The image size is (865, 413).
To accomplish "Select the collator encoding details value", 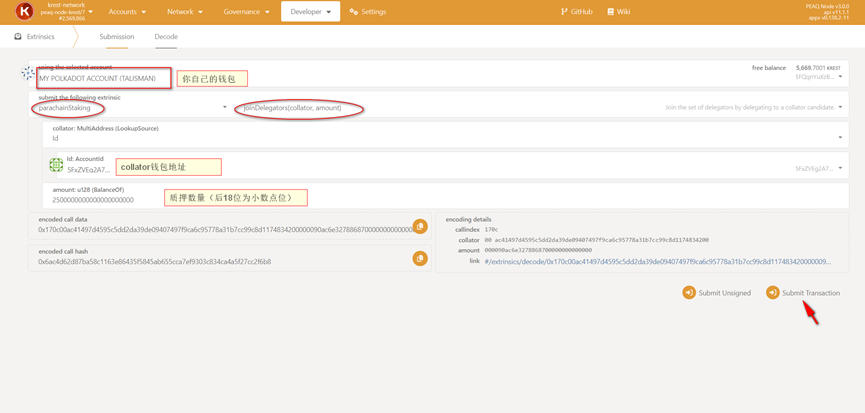I will (596, 240).
